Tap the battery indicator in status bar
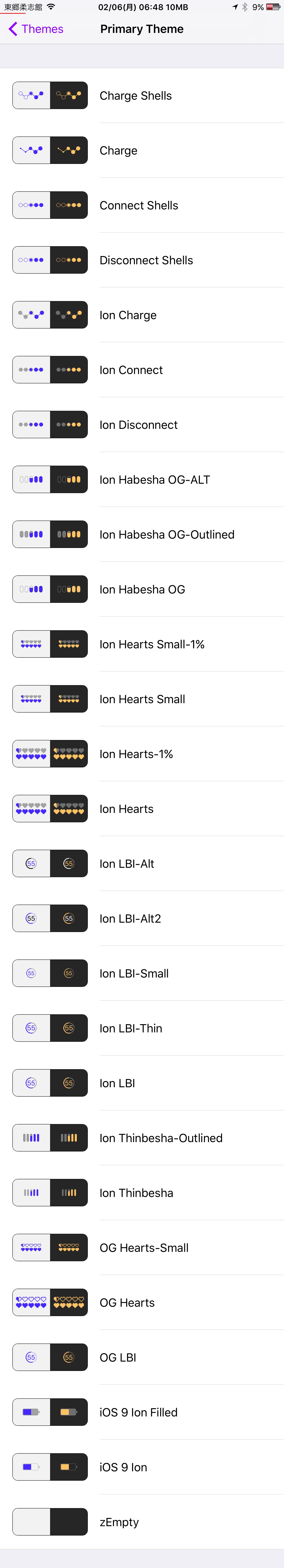Image resolution: width=284 pixels, height=1568 pixels. [273, 7]
